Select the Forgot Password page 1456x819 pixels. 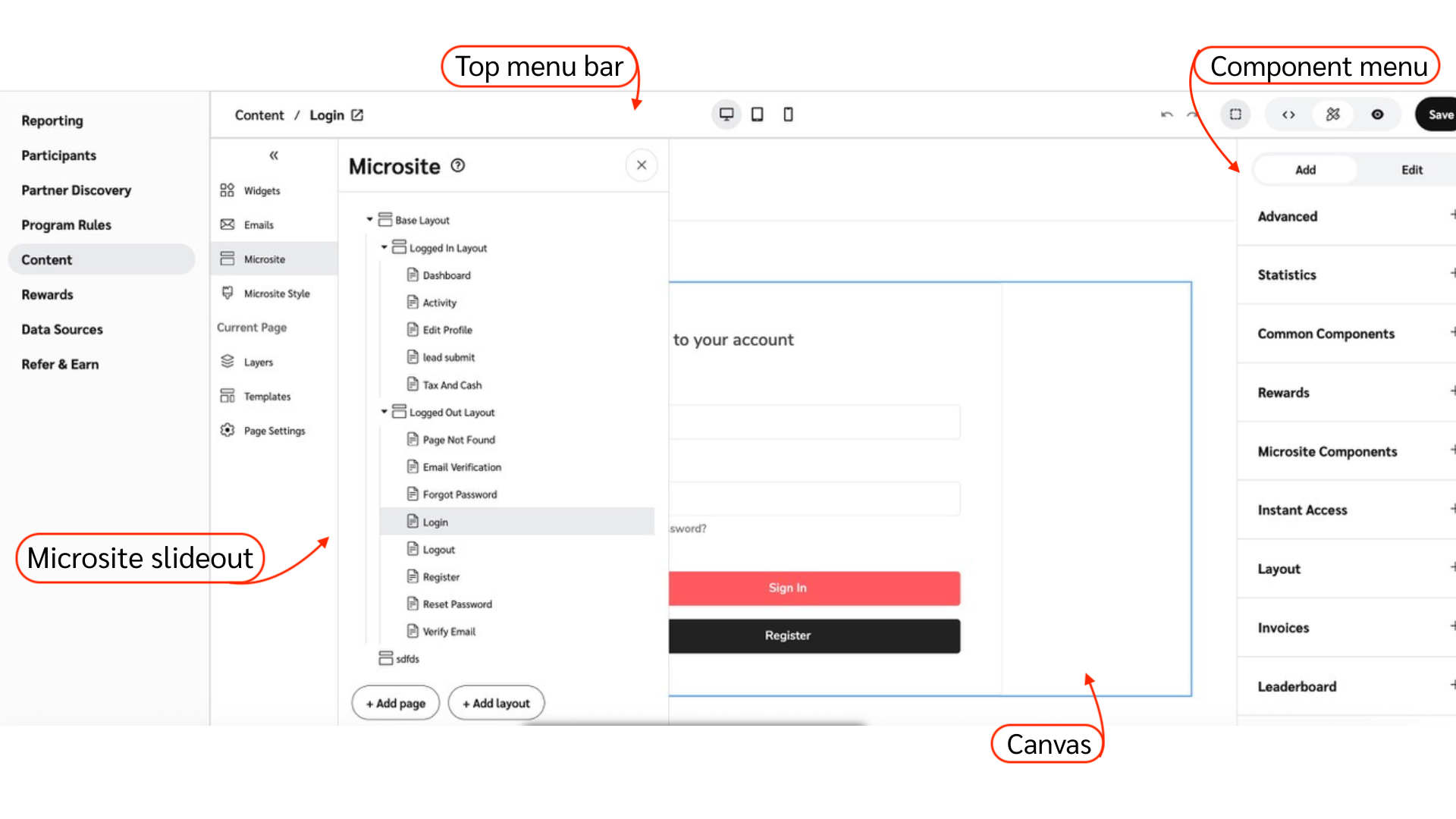click(460, 494)
